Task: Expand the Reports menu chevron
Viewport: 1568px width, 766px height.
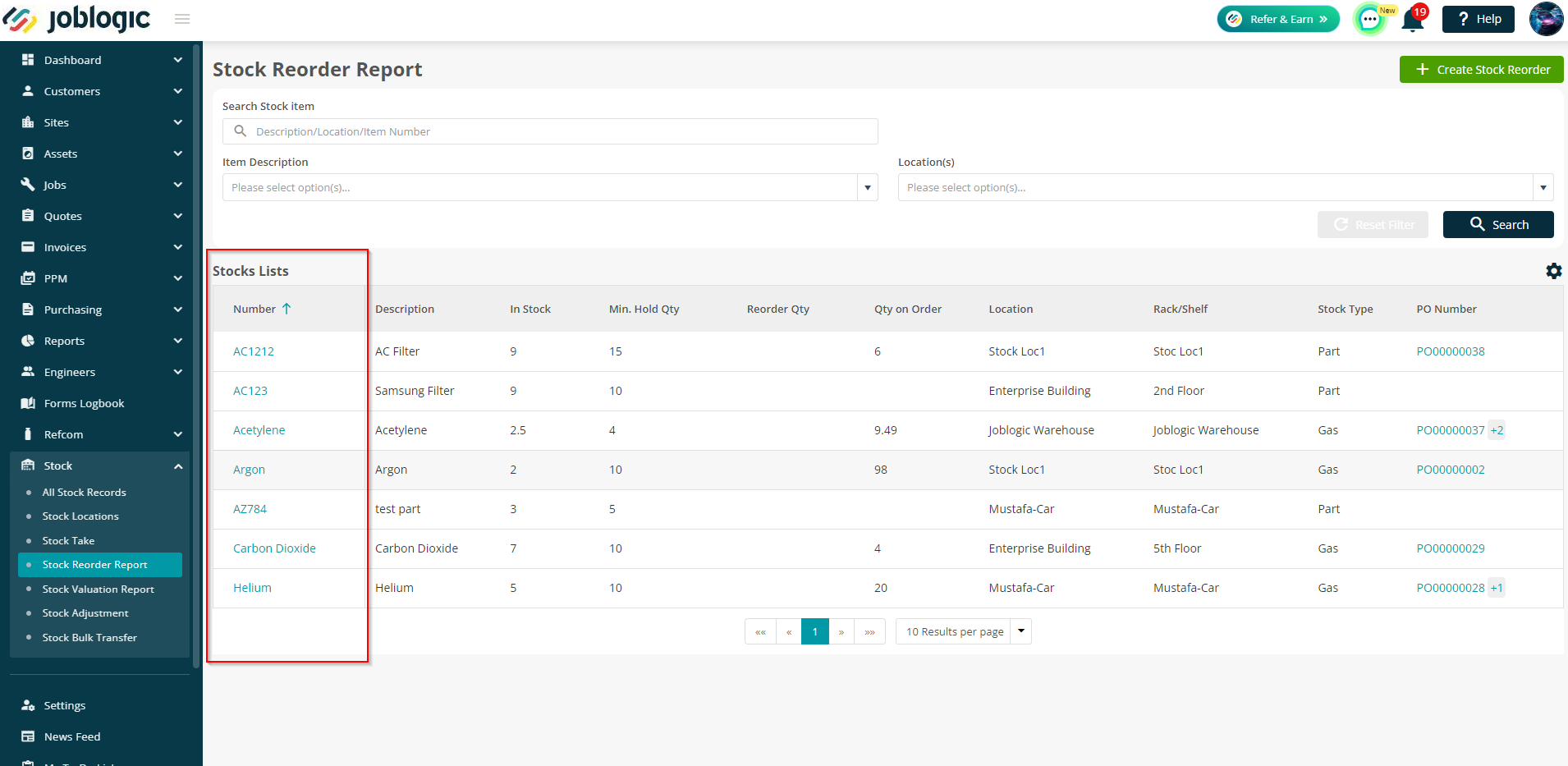Action: pos(178,341)
